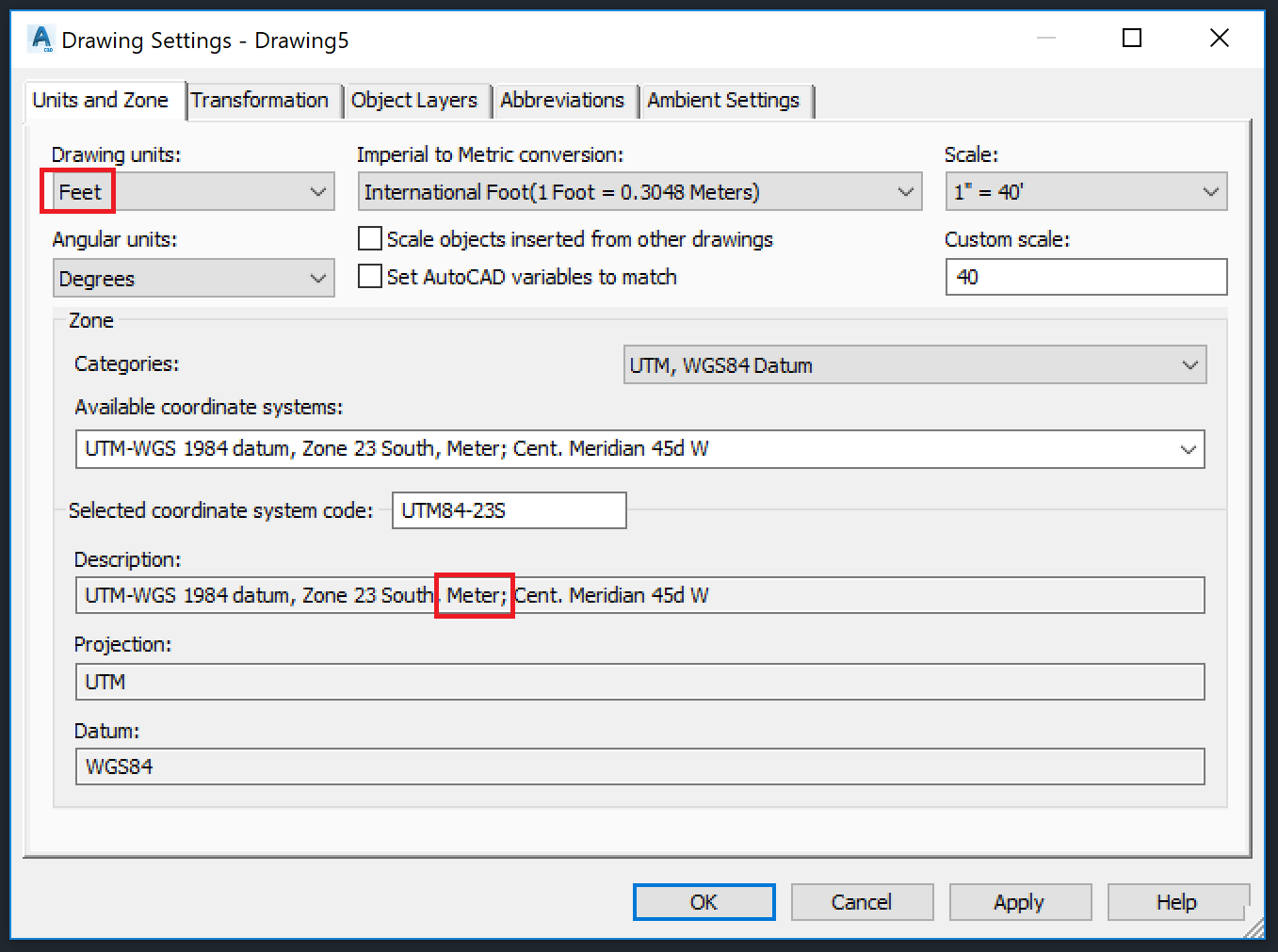Click the 'Drawing Settings - Drawing5' title text
This screenshot has width=1278, height=952.
(205, 40)
